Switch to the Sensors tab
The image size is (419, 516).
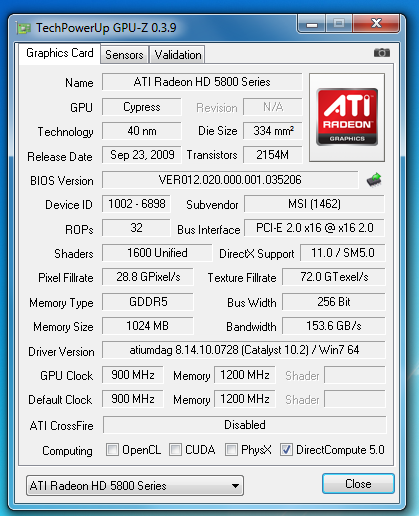pyautogui.click(x=124, y=55)
